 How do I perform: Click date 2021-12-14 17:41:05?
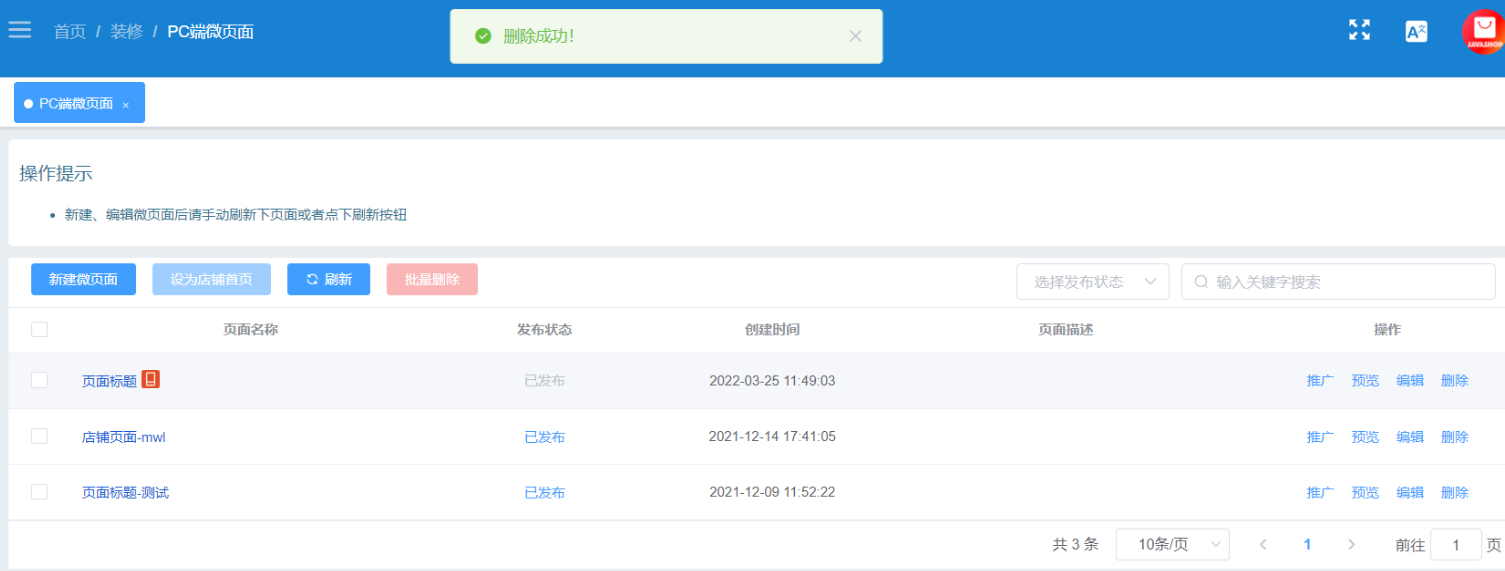tap(772, 437)
